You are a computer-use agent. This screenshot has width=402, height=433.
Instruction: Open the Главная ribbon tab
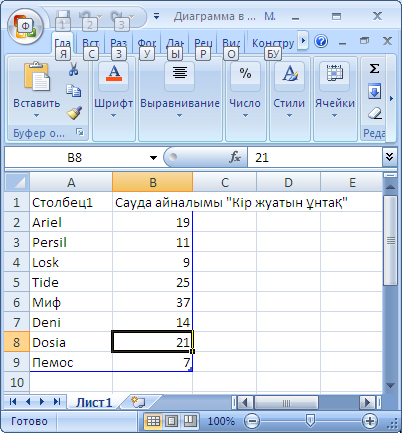click(62, 43)
